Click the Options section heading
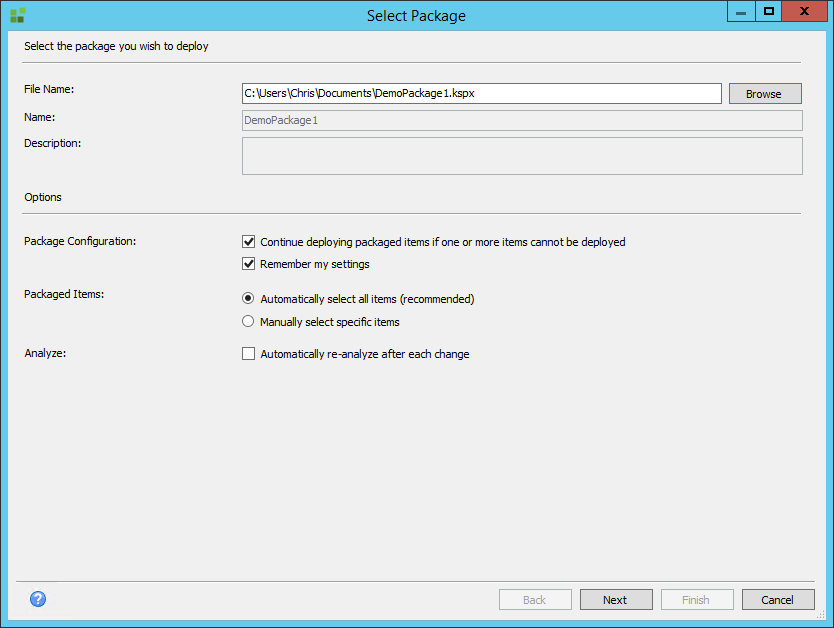834x628 pixels. [43, 197]
